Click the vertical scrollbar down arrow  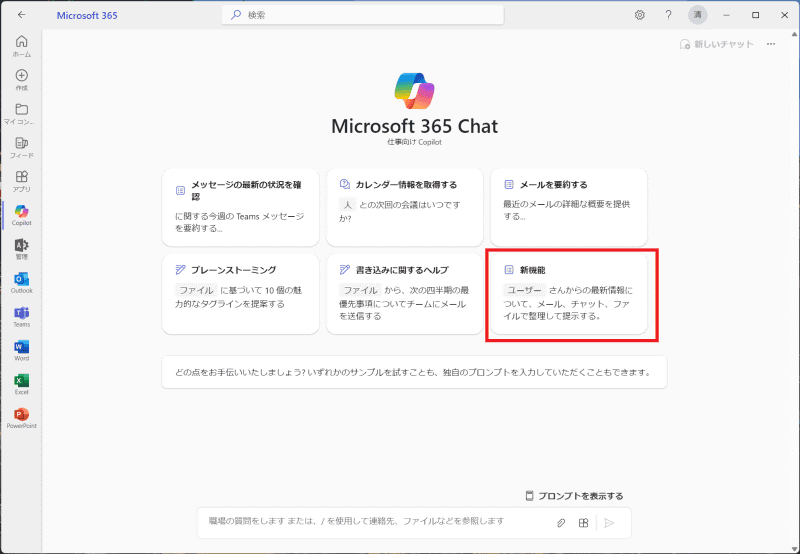(x=794, y=549)
